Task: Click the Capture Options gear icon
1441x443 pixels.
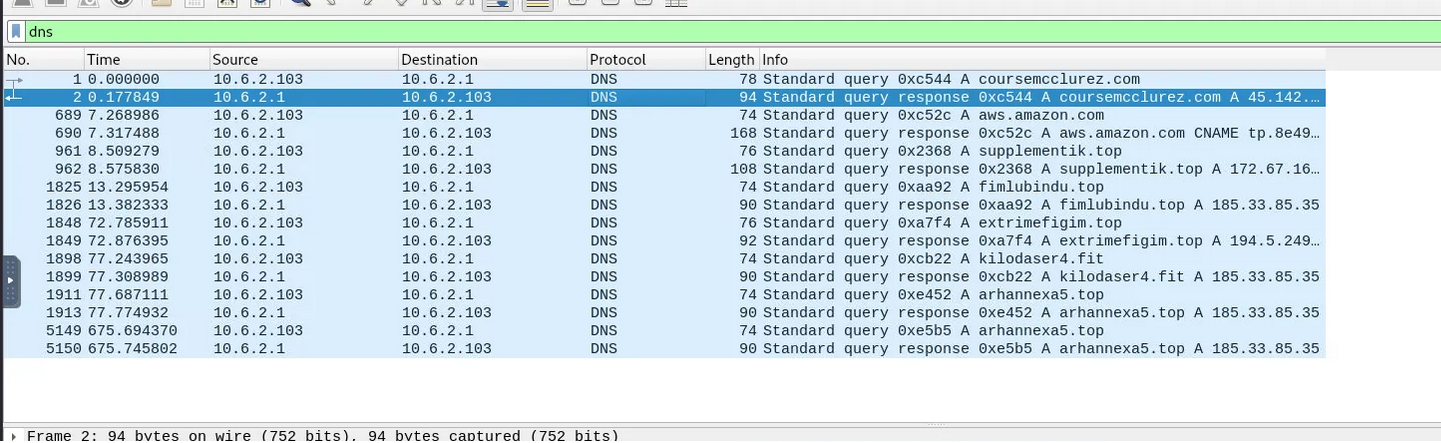Action: point(121,3)
